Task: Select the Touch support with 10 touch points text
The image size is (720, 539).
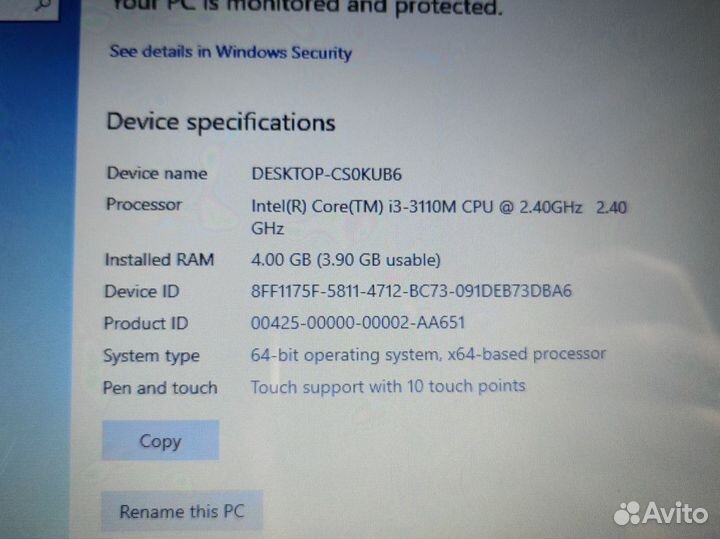Action: [388, 387]
